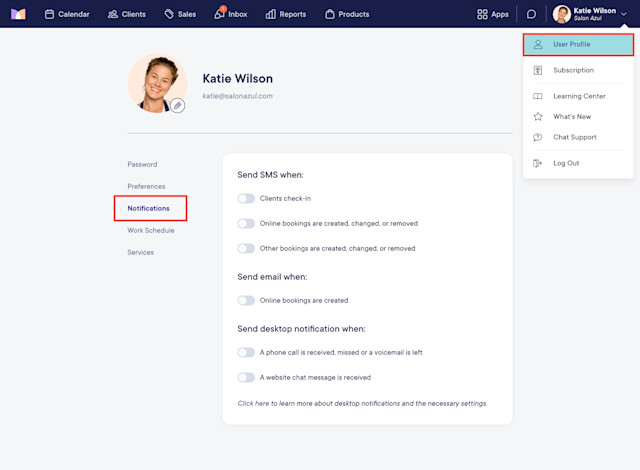Click Katie Wilson's small avatar in top bar
Viewport: 640px width, 470px height.
coord(562,14)
